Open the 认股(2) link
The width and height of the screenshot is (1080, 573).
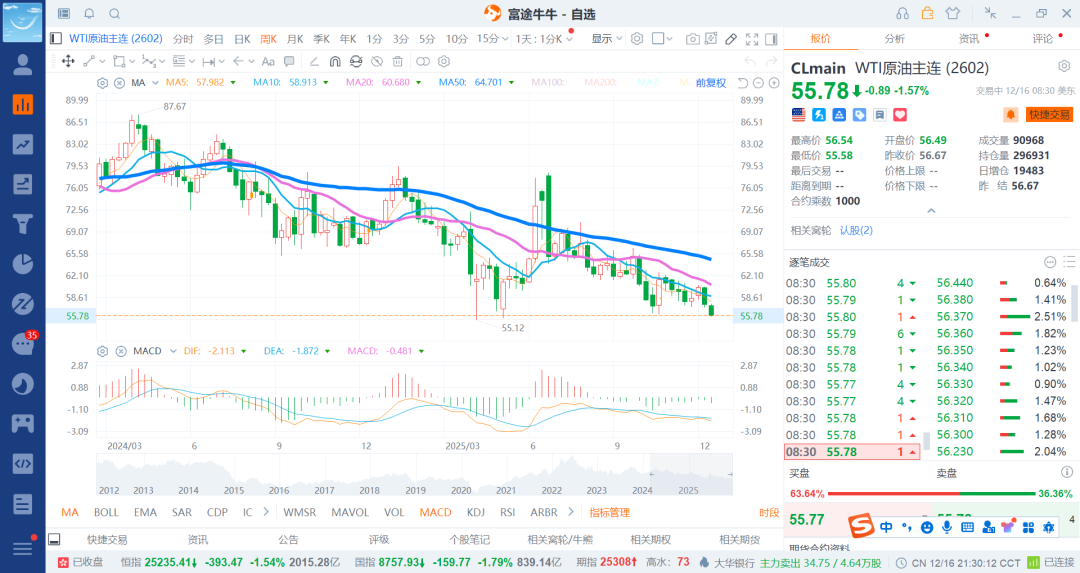pos(856,230)
